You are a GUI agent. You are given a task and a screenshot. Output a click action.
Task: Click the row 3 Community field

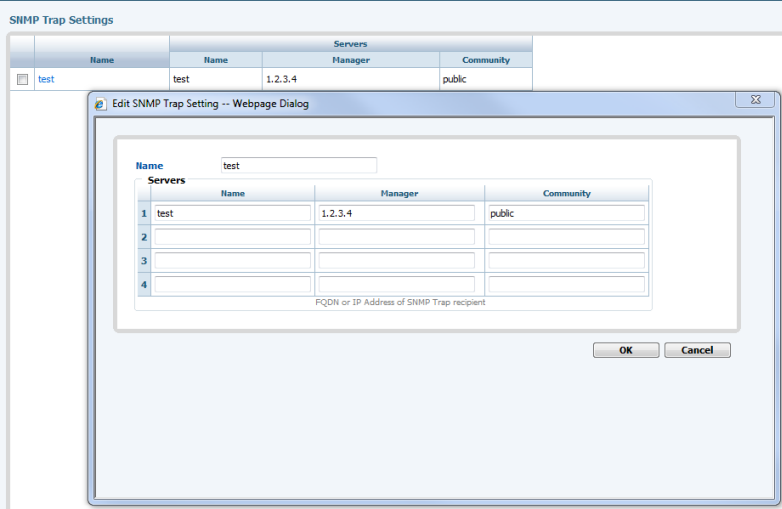click(x=567, y=260)
